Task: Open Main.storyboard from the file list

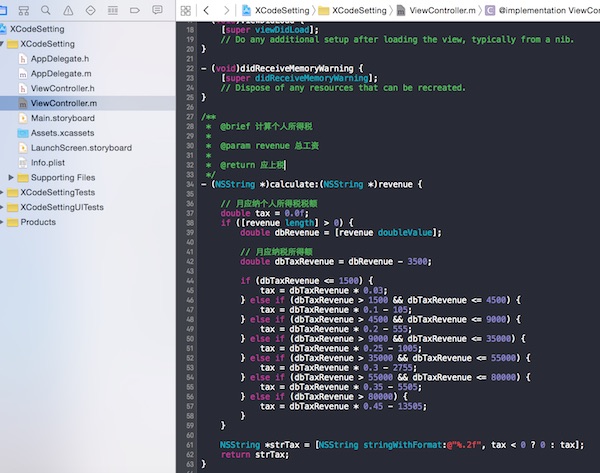Action: [x=62, y=118]
